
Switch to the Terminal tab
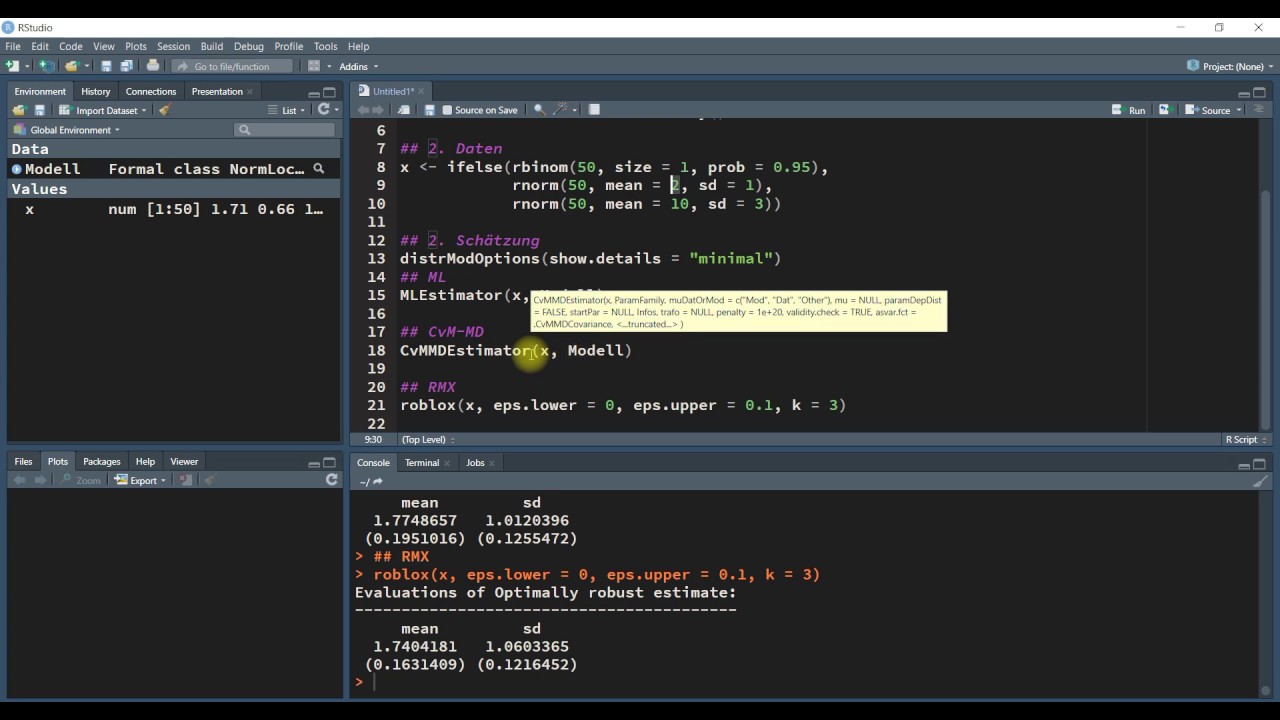[422, 463]
